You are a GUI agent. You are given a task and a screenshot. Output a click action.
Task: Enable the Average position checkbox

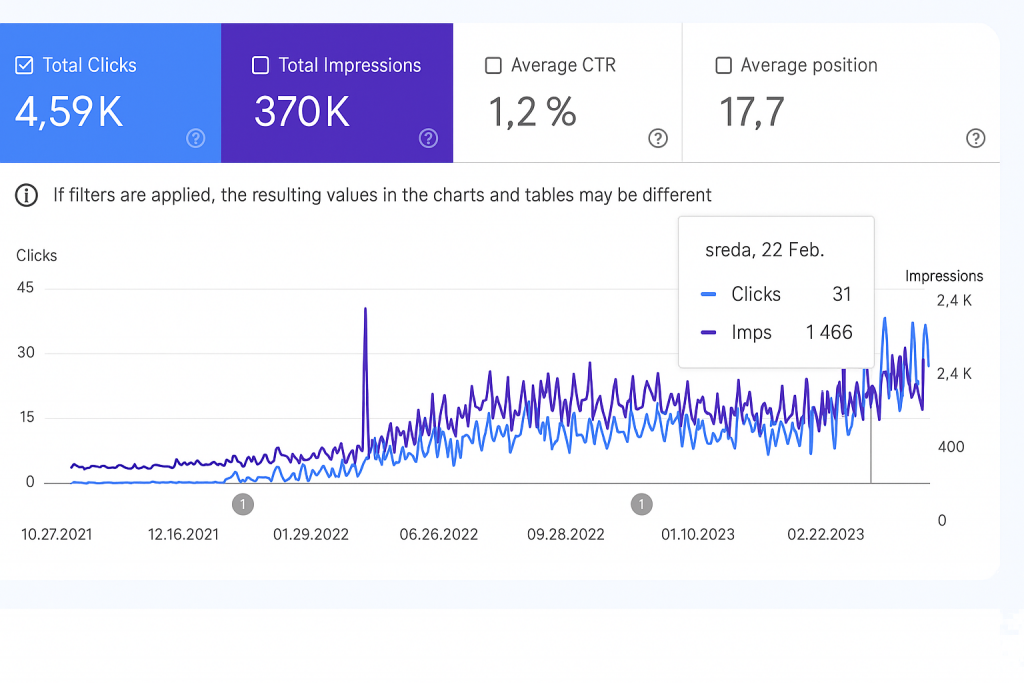(724, 66)
